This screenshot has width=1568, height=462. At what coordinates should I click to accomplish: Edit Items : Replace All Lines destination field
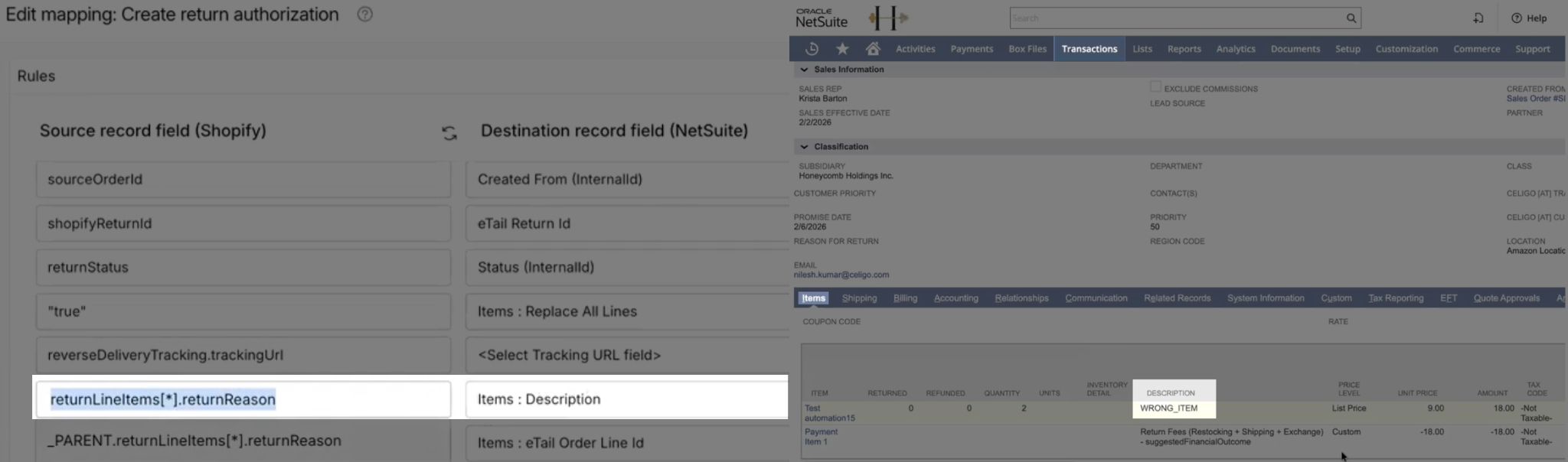627,311
